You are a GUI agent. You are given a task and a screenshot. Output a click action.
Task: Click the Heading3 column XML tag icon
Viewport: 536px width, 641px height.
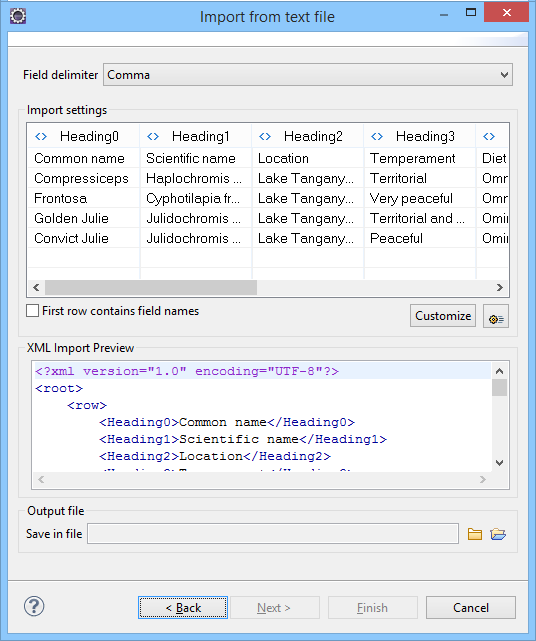[x=377, y=137]
